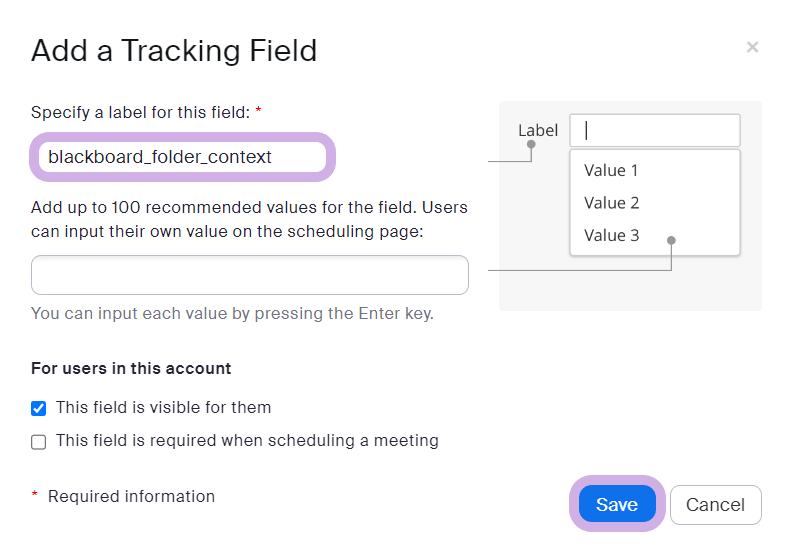795x546 pixels.
Task: Click the Enter key hint text
Action: tap(232, 313)
